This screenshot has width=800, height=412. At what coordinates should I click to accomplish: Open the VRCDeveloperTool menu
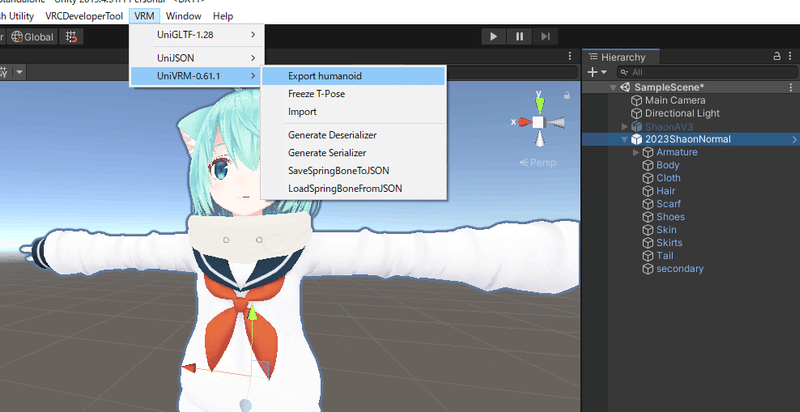[84, 16]
